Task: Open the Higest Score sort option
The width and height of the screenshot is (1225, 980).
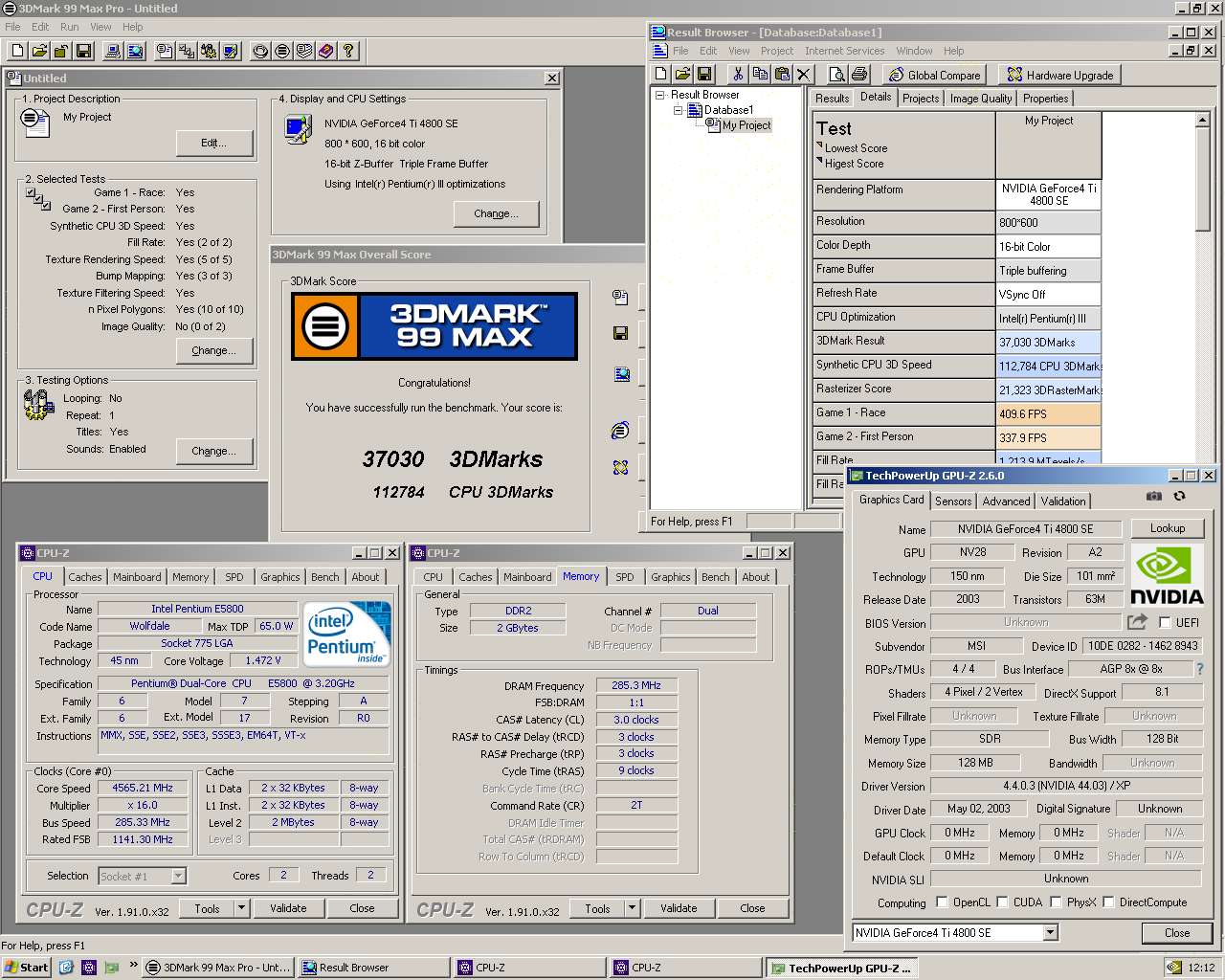Action: tap(854, 164)
